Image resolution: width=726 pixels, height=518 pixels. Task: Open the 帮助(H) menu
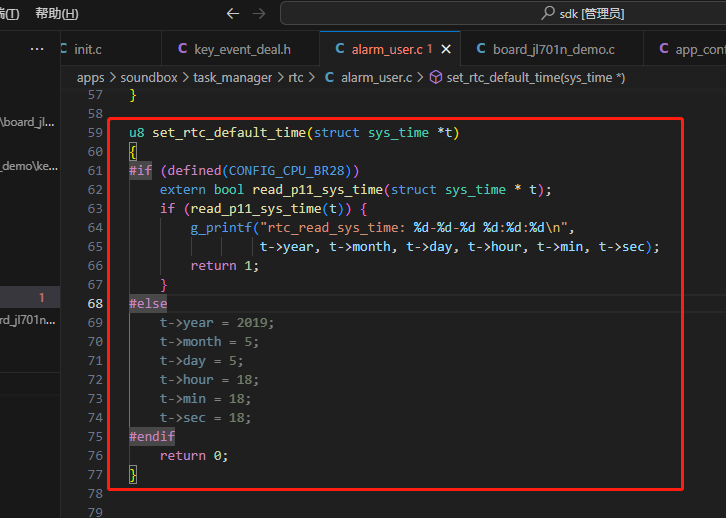57,13
